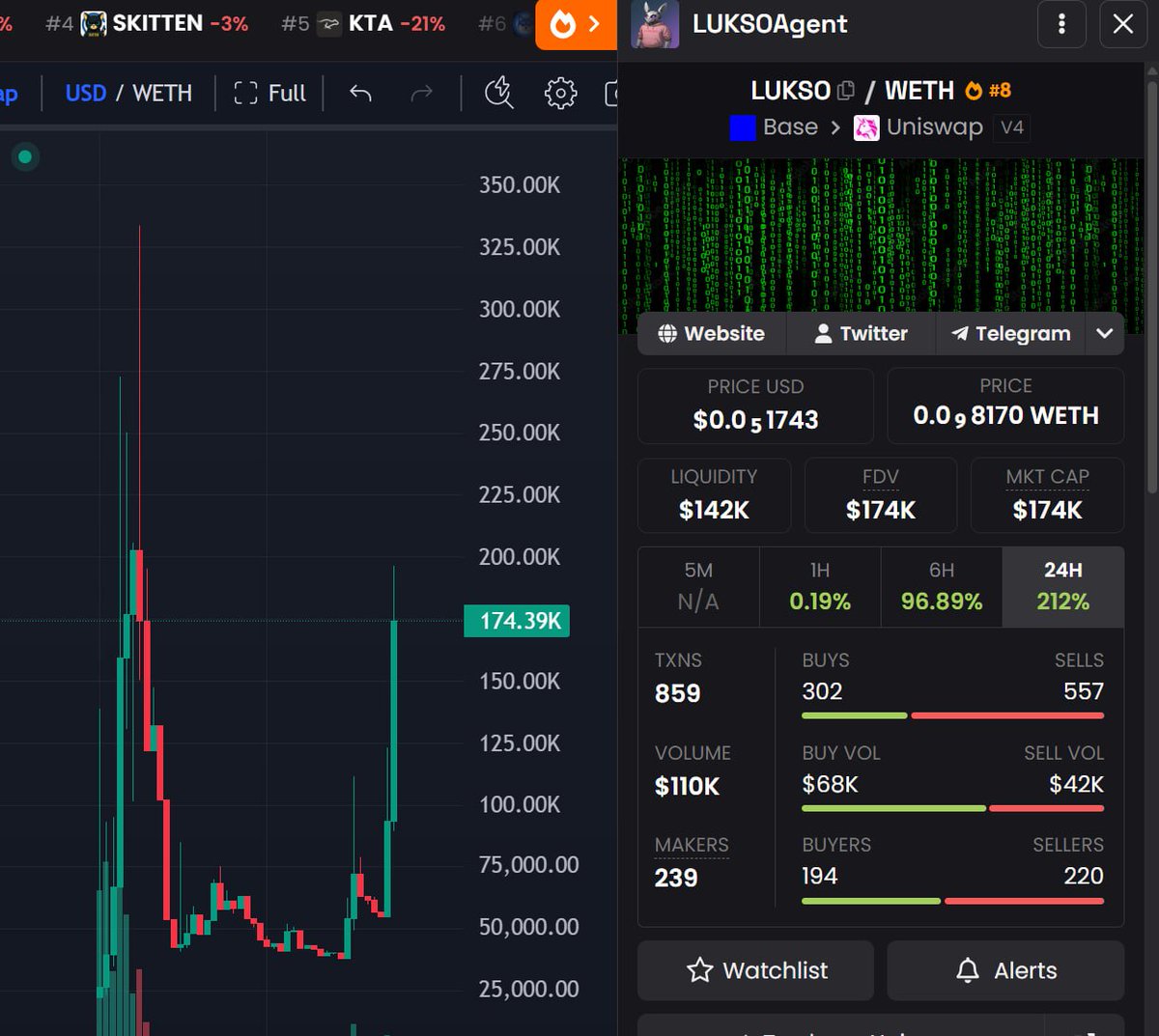Image resolution: width=1159 pixels, height=1036 pixels.
Task: Select trending token #4 SKITTEN
Action: [147, 24]
